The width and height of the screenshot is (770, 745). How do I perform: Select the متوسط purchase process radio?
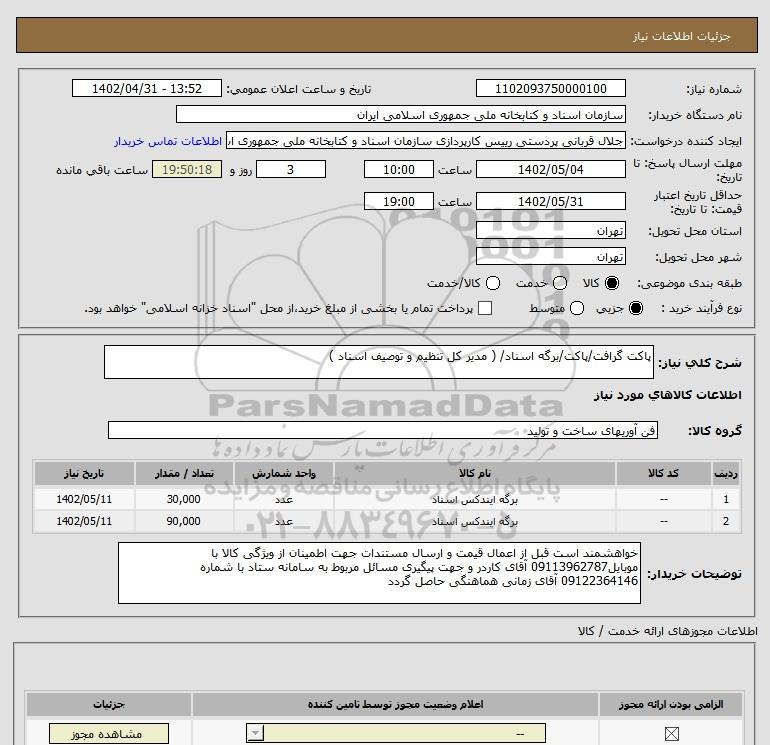[x=577, y=308]
